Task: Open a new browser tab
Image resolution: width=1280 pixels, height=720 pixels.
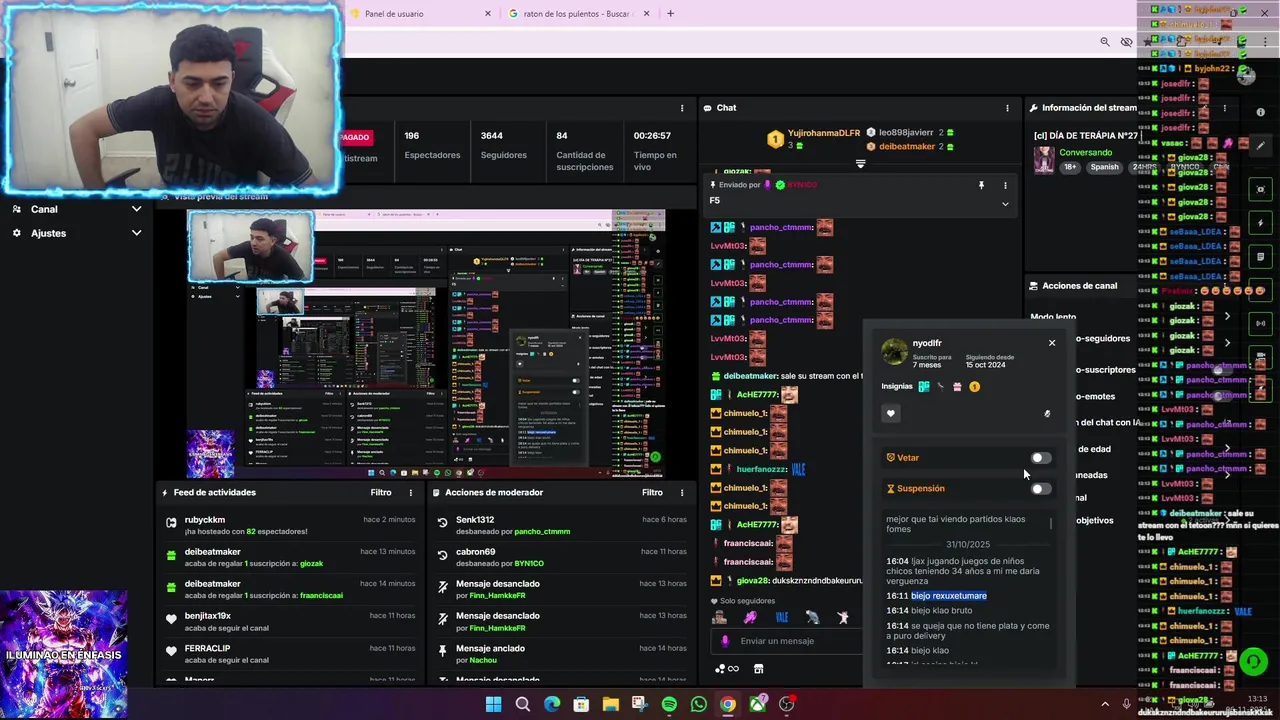Action: click(x=670, y=14)
